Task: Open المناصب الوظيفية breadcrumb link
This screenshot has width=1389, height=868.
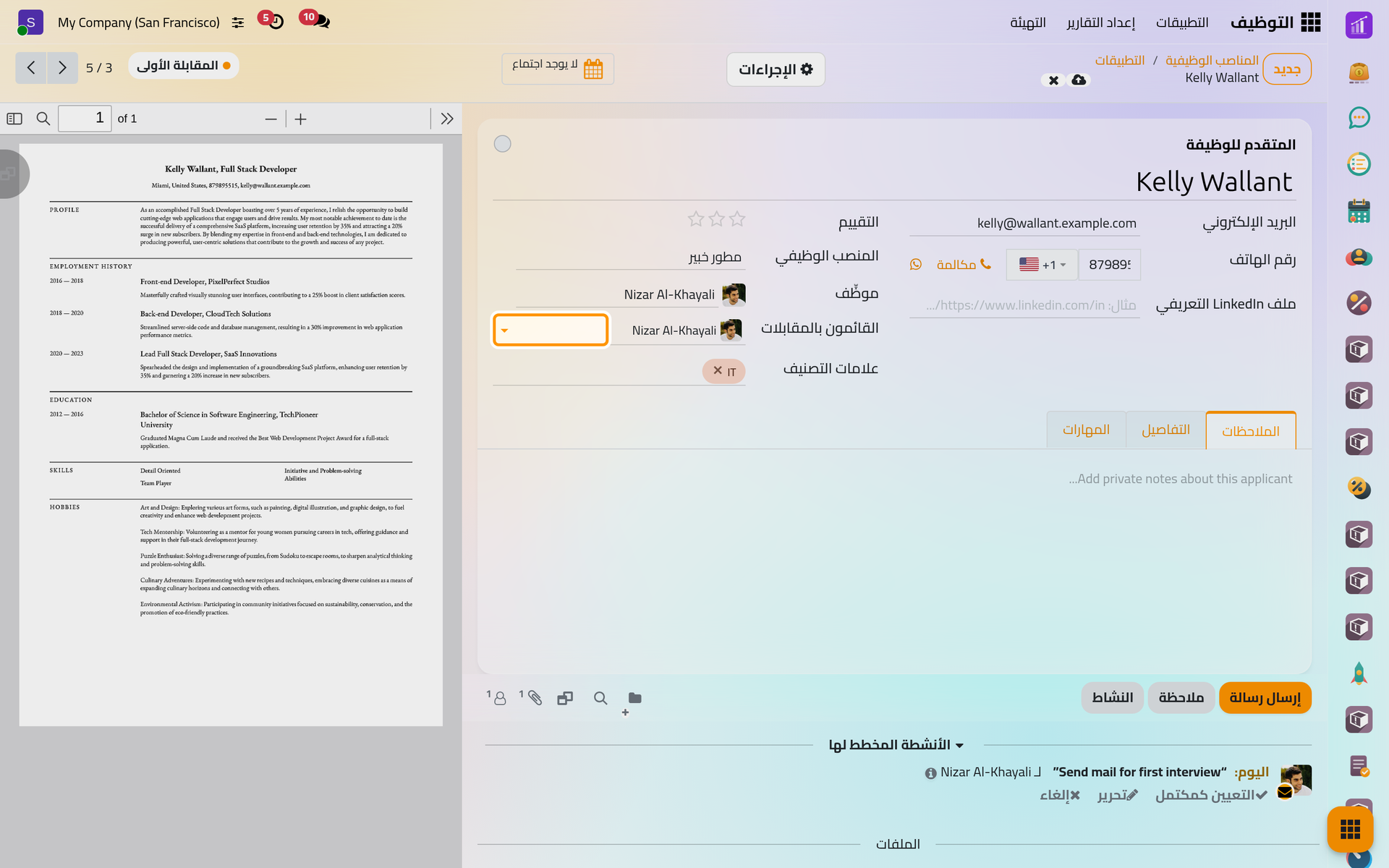Action: coord(1212,60)
